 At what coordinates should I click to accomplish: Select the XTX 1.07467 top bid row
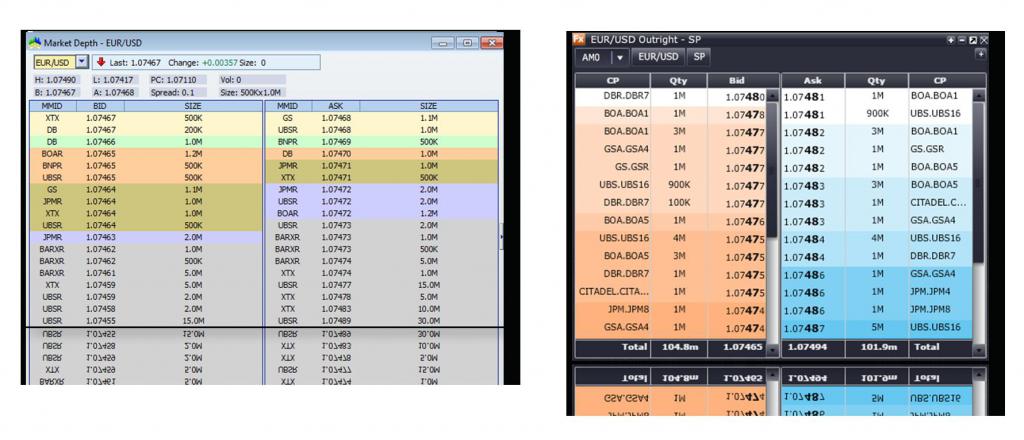point(146,118)
